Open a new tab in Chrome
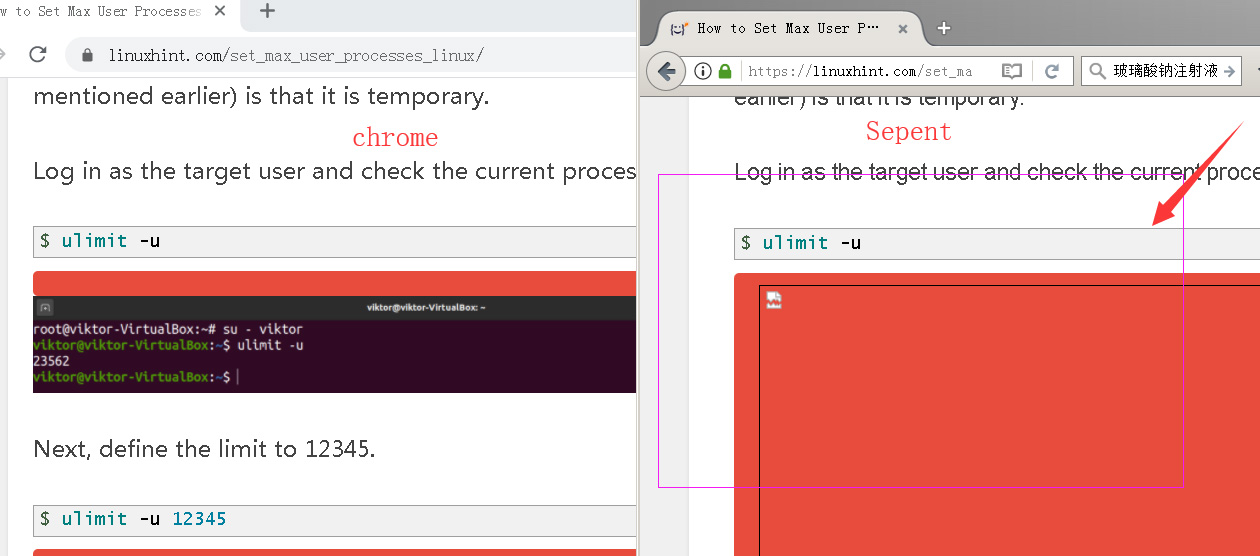This screenshot has width=1260, height=556. (267, 12)
